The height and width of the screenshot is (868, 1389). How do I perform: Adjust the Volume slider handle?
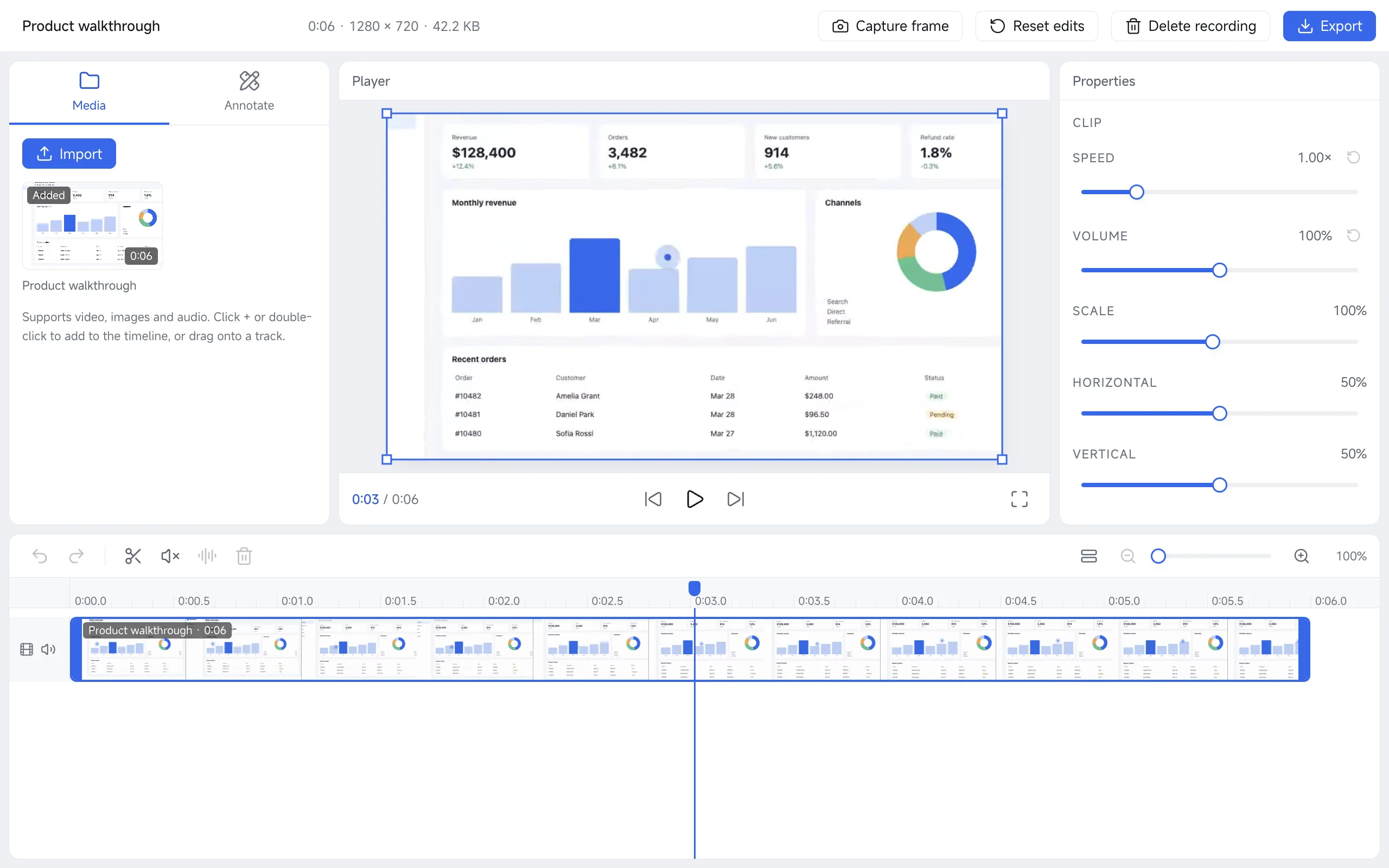(x=1220, y=270)
